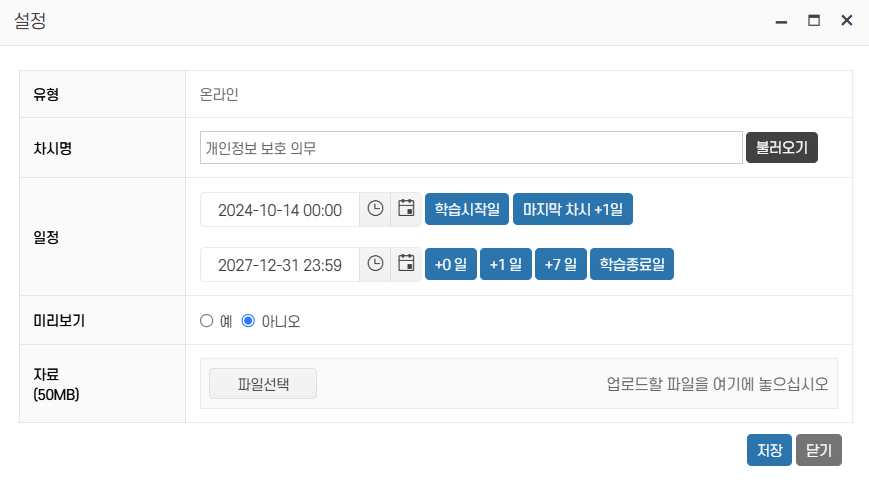Maximize the 설정 dialog window
The height and width of the screenshot is (482, 869).
click(x=814, y=21)
